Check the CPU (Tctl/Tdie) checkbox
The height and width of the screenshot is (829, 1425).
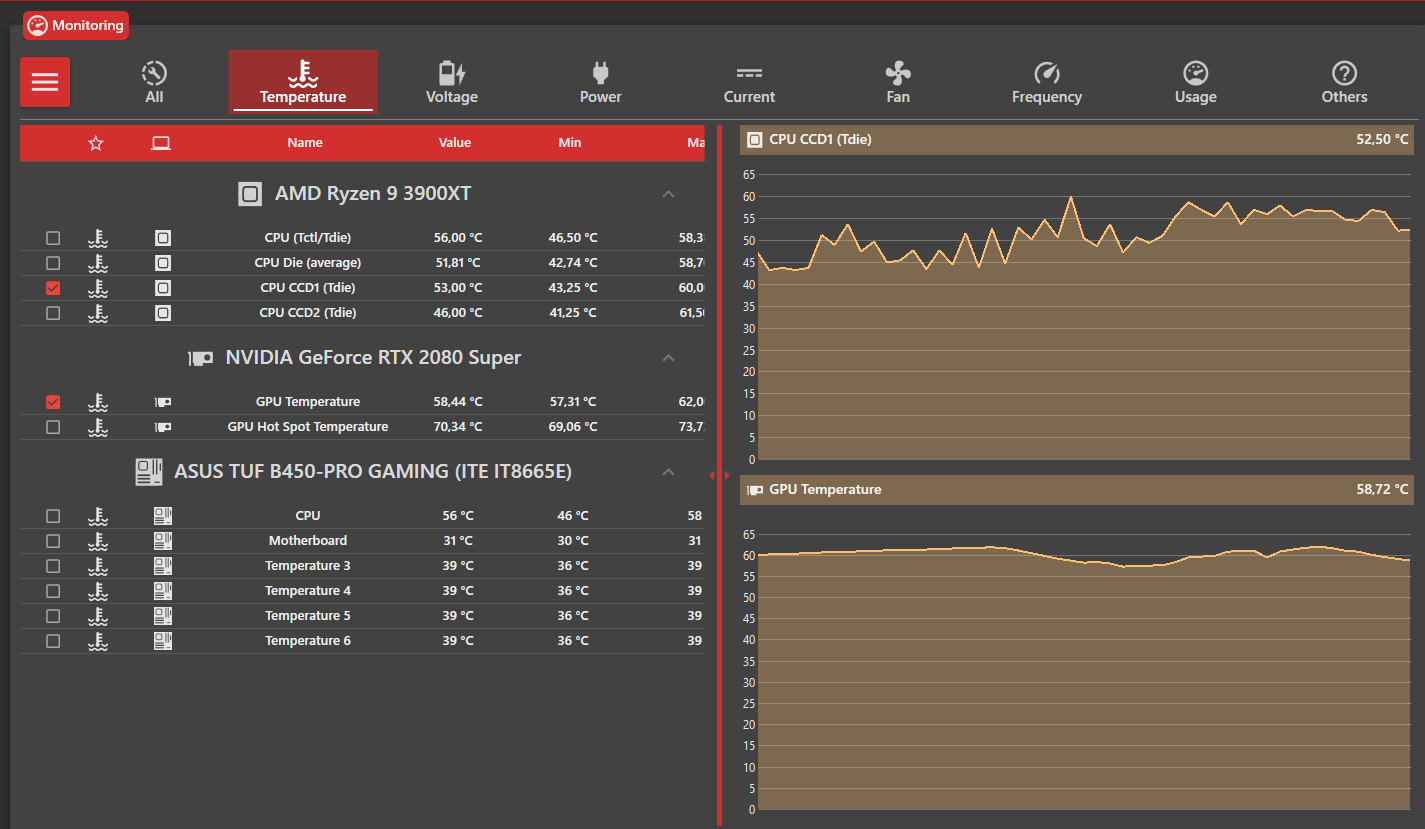pyautogui.click(x=53, y=238)
